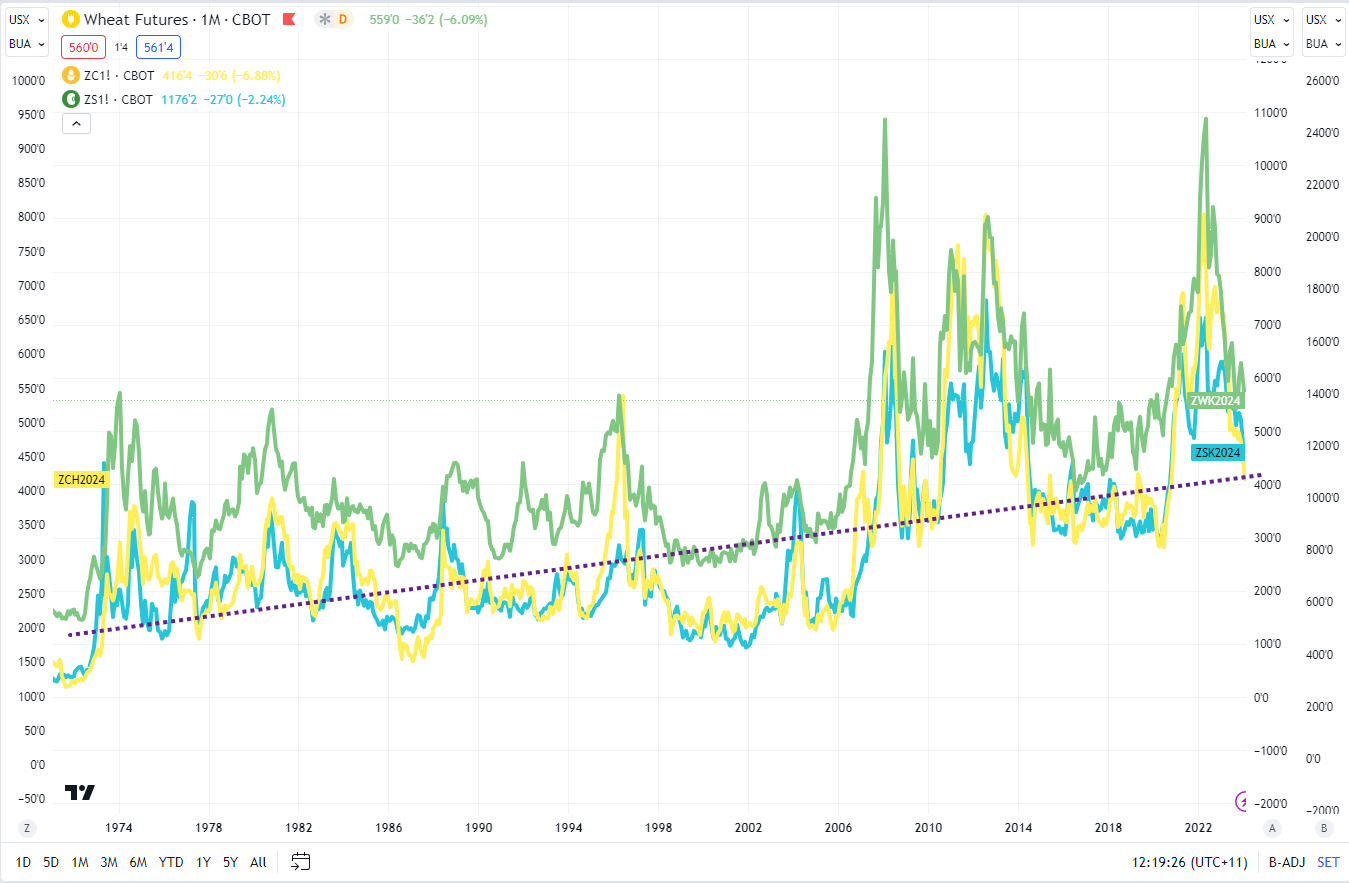Click the 1100'0 label on middle price scale
The height and width of the screenshot is (883, 1349).
[x=1270, y=113]
